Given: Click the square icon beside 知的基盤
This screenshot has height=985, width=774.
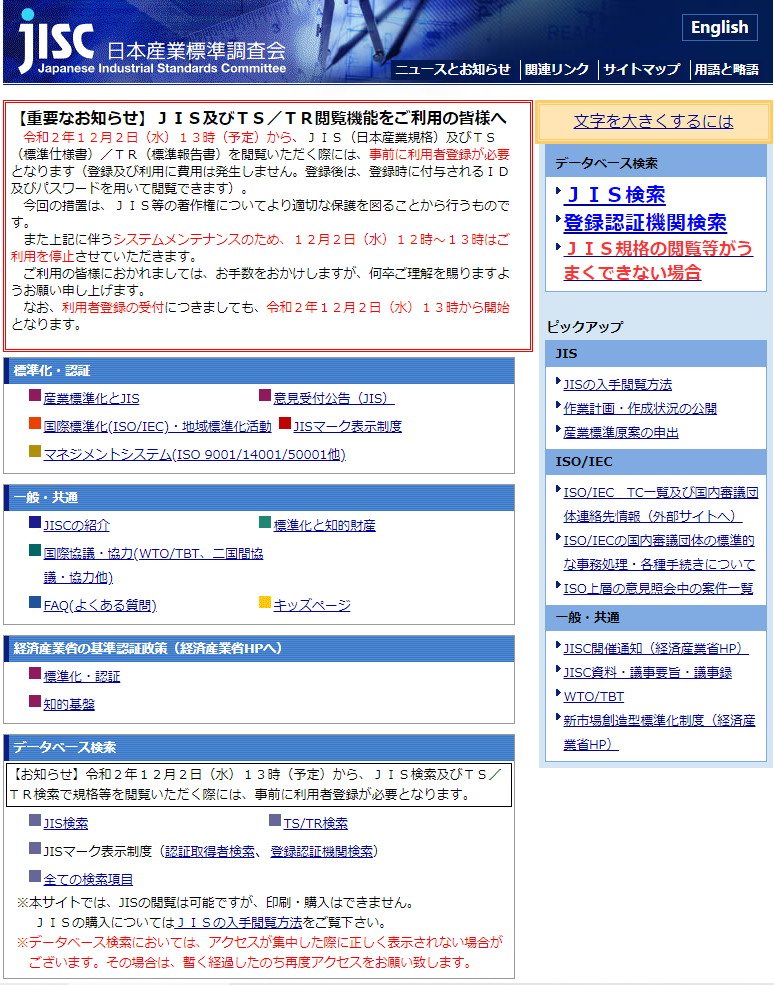Looking at the screenshot, I should coord(35,701).
